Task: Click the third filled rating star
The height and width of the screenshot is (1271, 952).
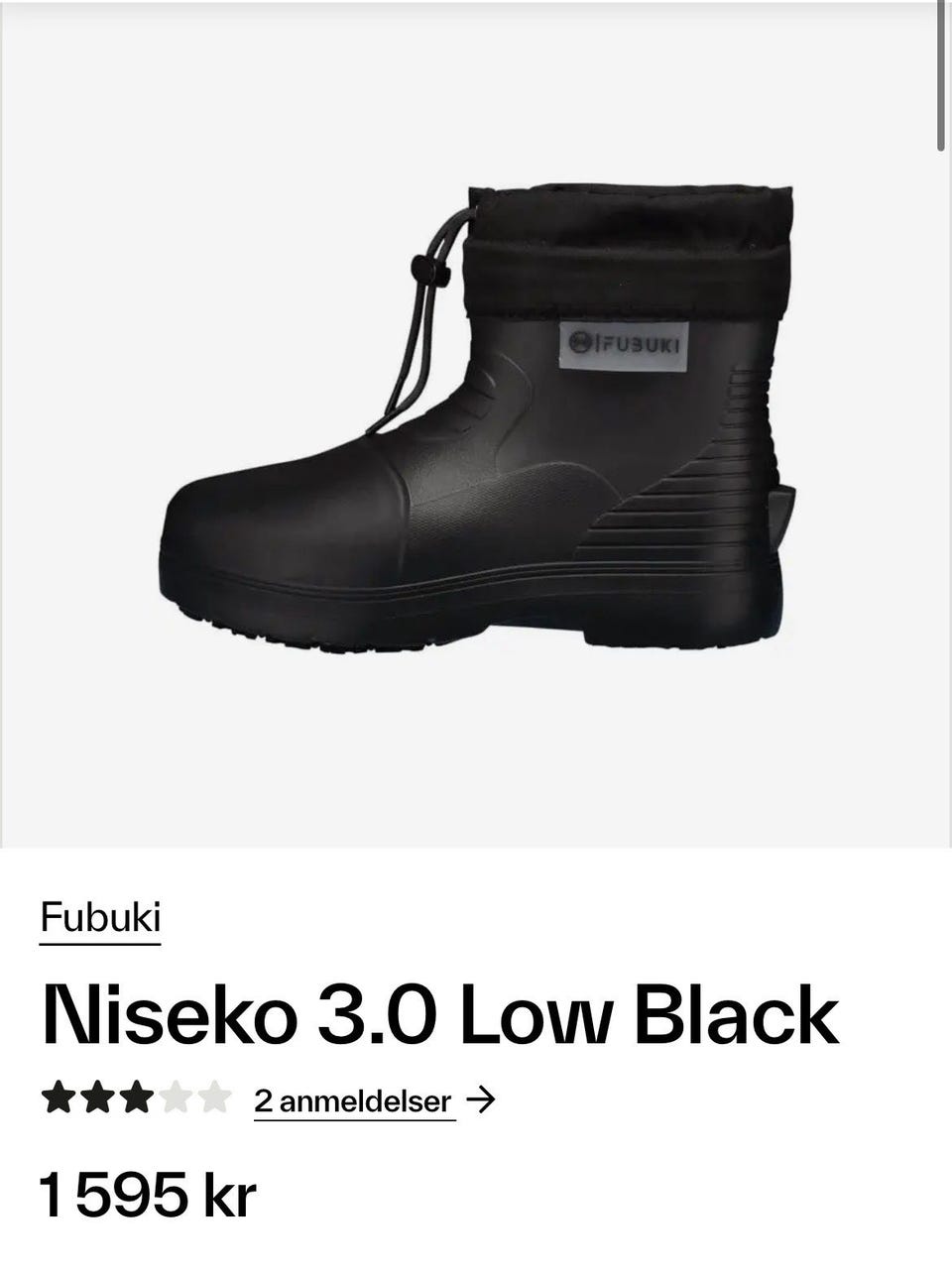Action: click(x=136, y=1098)
